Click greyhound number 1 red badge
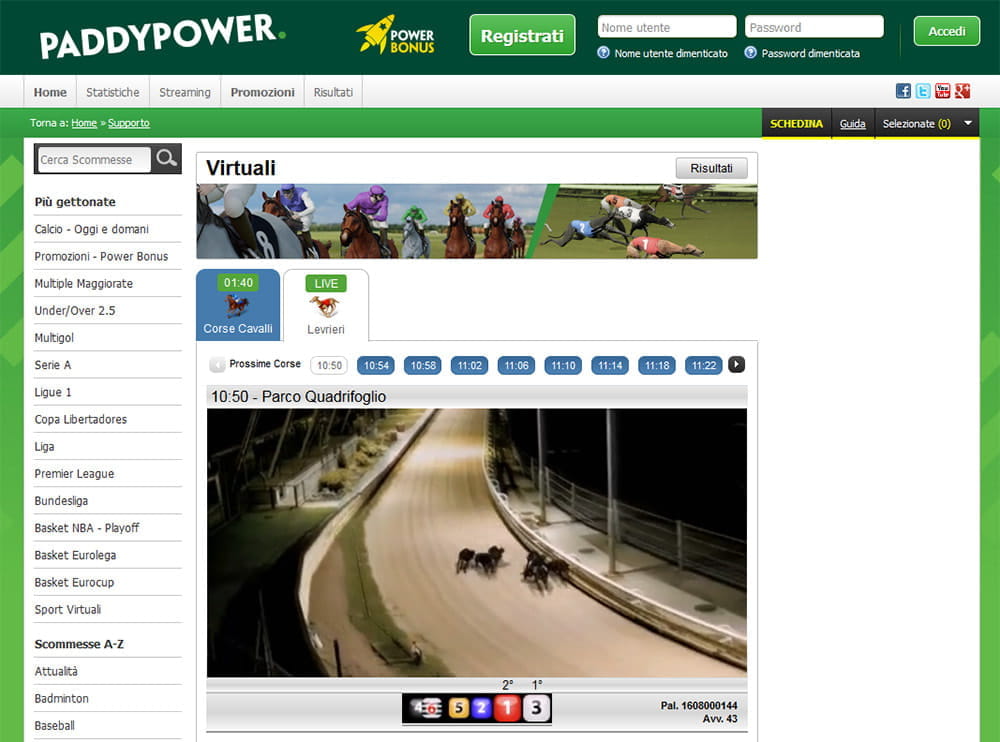 click(x=508, y=708)
